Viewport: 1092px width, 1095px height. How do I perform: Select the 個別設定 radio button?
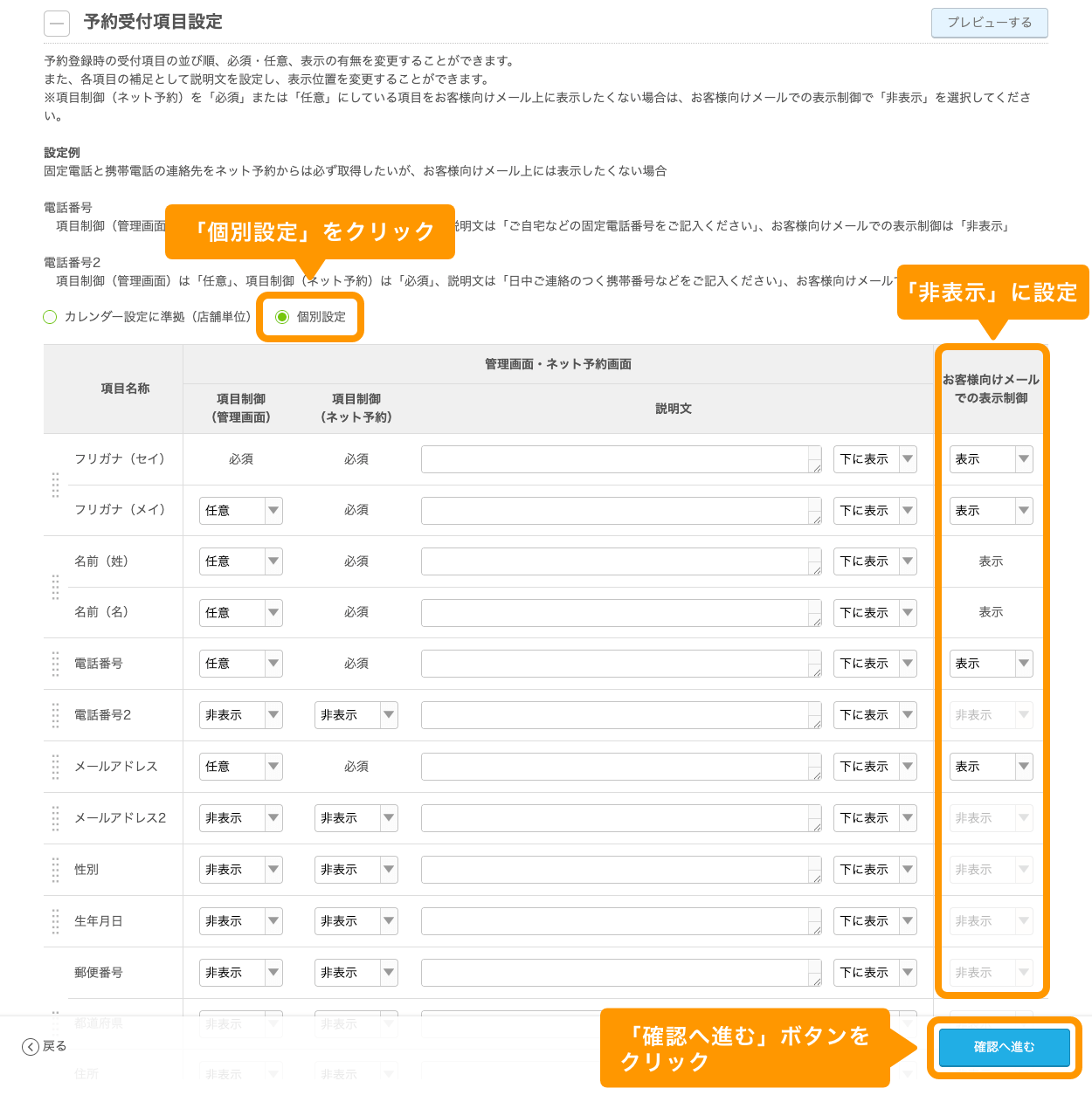[x=281, y=317]
